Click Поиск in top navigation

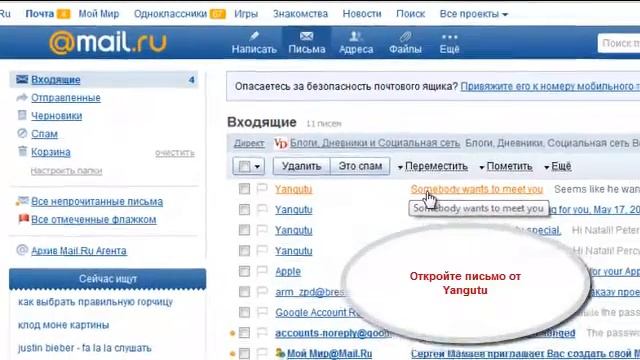pos(411,14)
